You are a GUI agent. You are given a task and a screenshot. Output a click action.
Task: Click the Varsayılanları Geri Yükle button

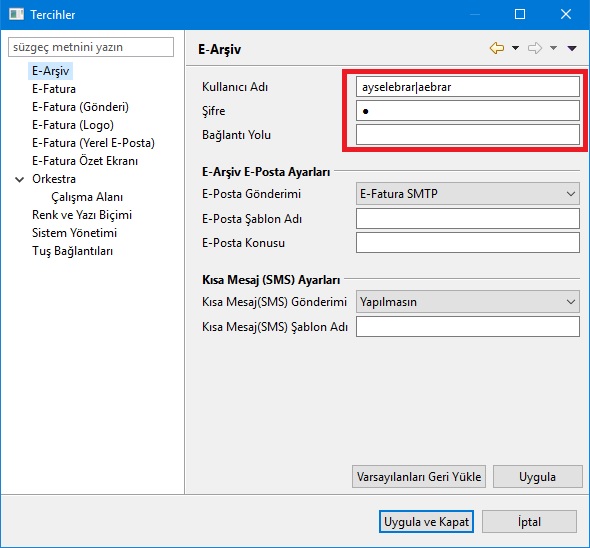tap(419, 476)
